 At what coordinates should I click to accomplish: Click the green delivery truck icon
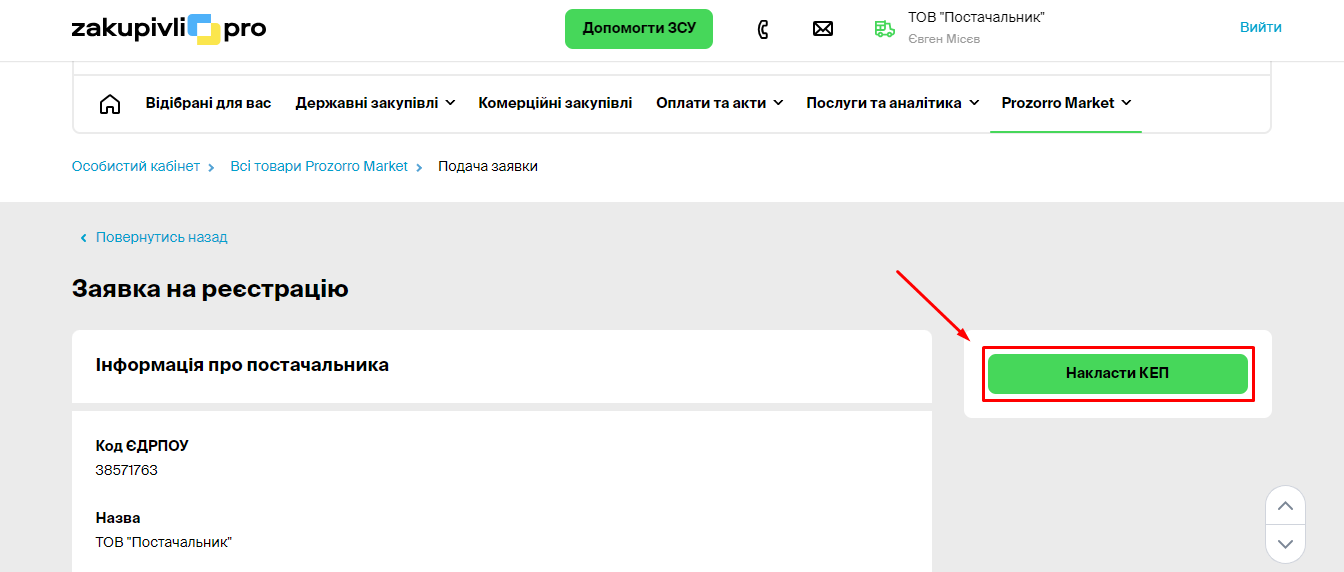coord(884,29)
